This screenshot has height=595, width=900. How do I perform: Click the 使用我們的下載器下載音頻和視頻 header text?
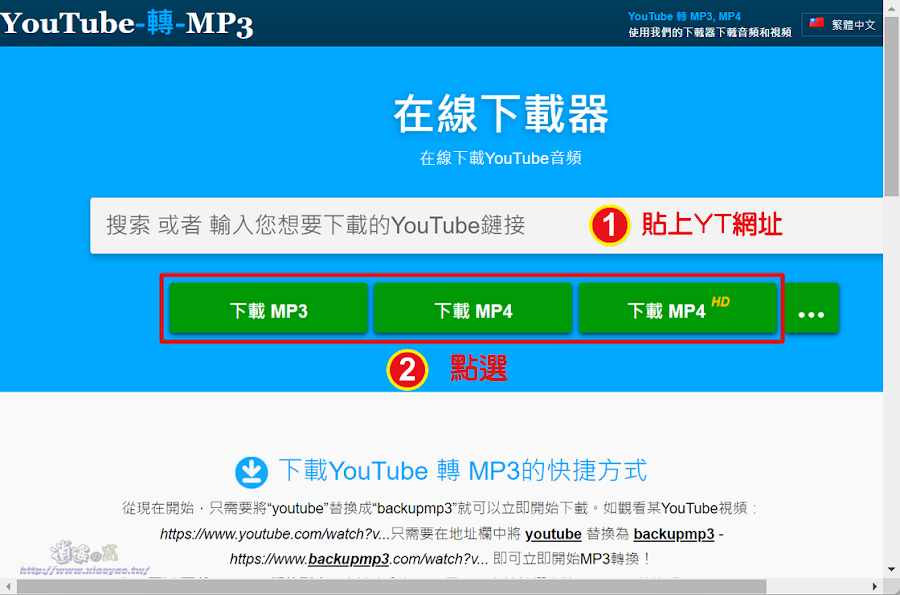(x=710, y=32)
